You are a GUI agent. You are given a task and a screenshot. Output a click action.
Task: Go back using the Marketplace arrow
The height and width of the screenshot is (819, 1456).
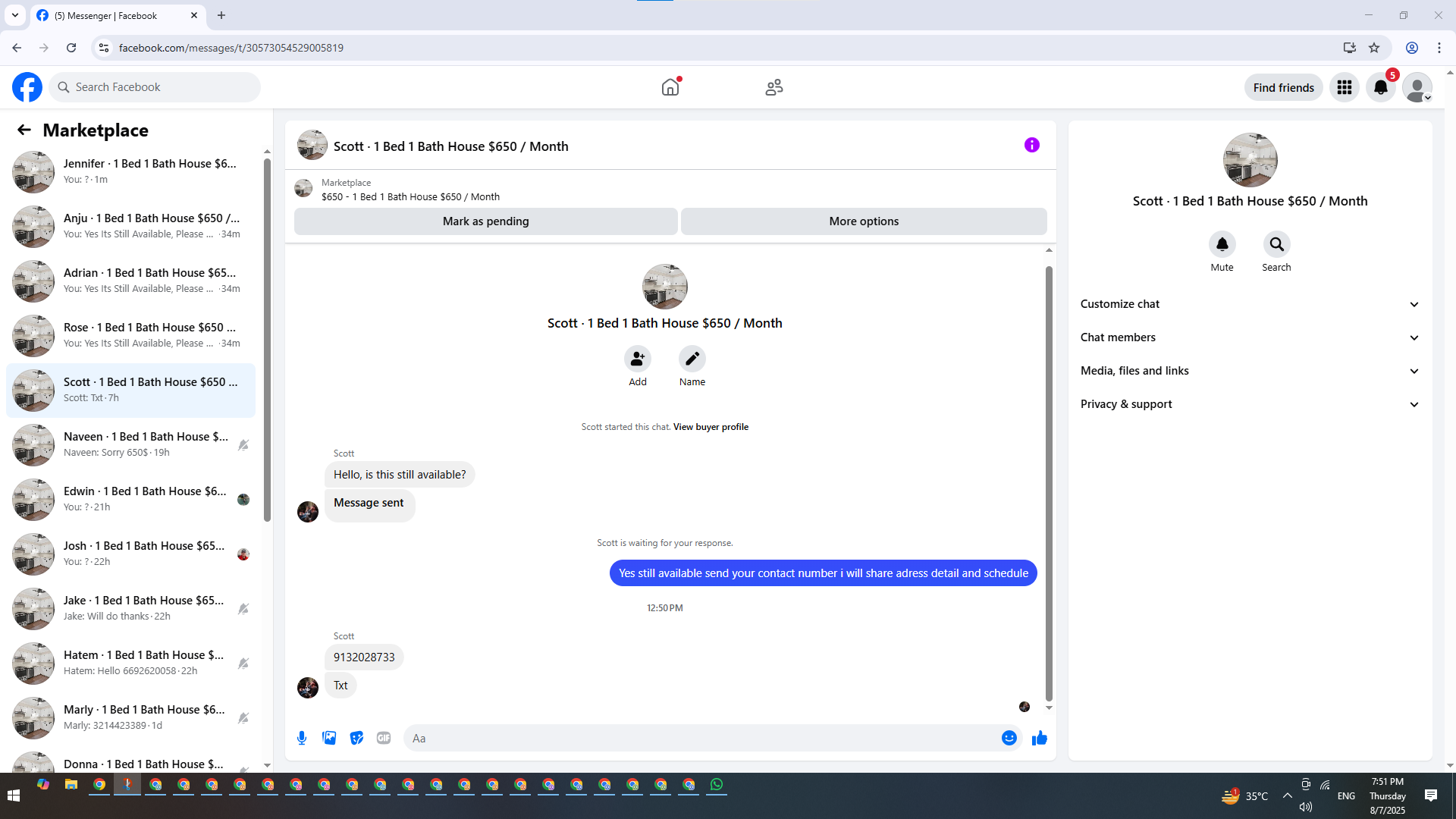tap(24, 130)
